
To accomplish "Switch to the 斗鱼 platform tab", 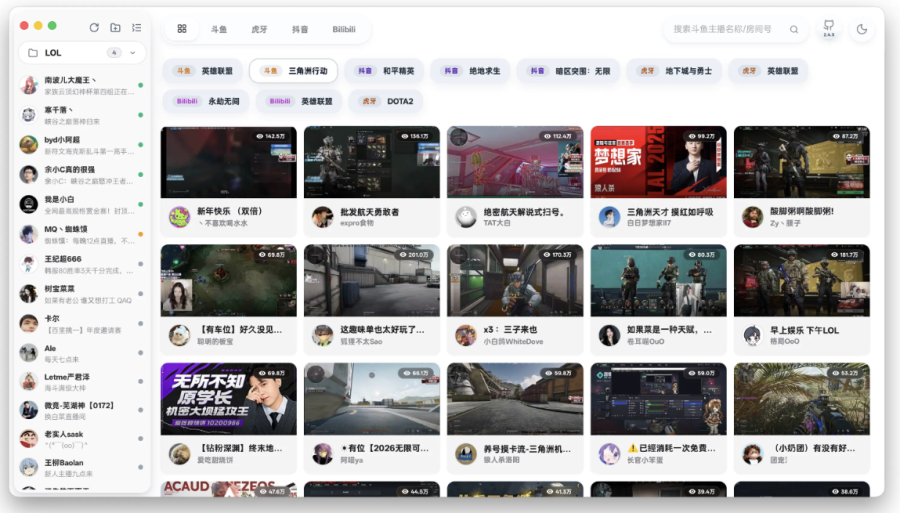I will tap(219, 29).
